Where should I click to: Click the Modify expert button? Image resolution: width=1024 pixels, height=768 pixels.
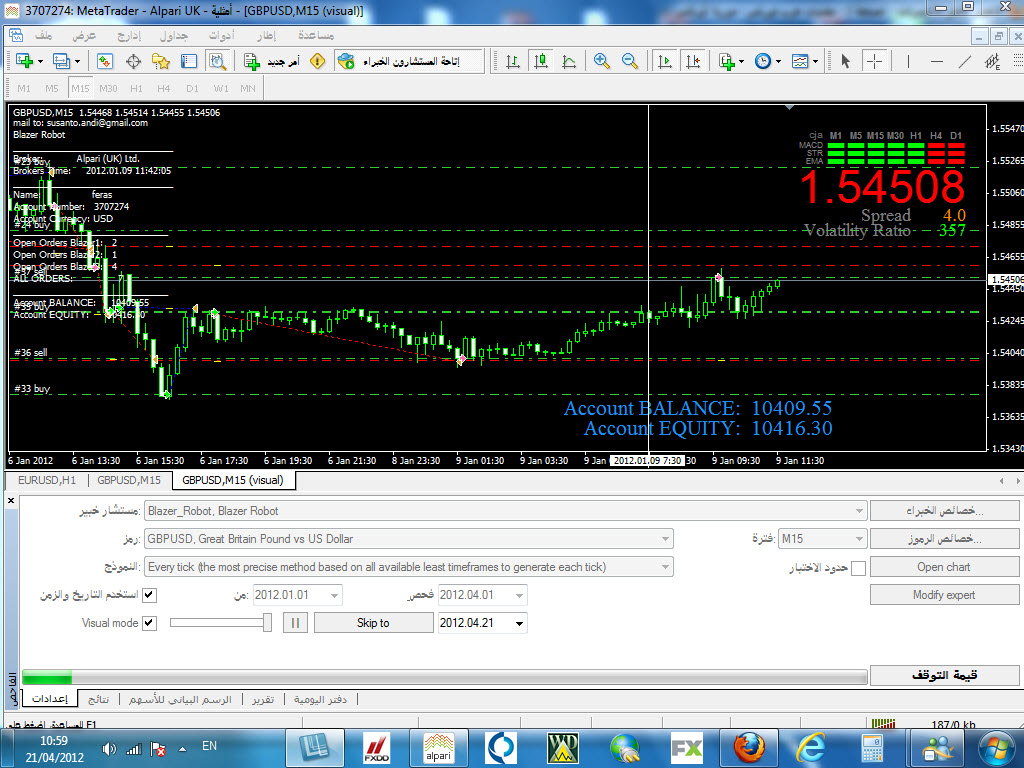944,595
